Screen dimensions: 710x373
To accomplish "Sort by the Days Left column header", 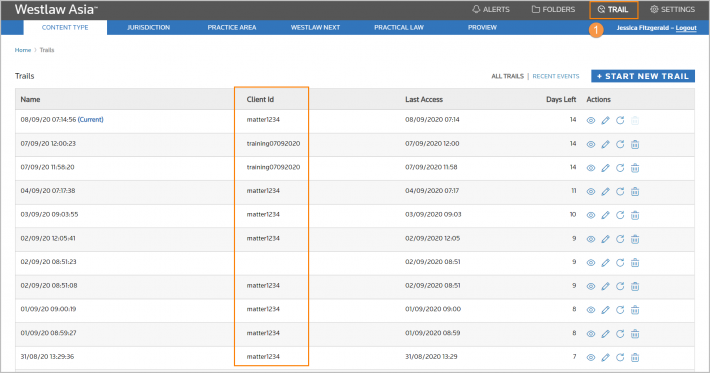I will coord(561,99).
